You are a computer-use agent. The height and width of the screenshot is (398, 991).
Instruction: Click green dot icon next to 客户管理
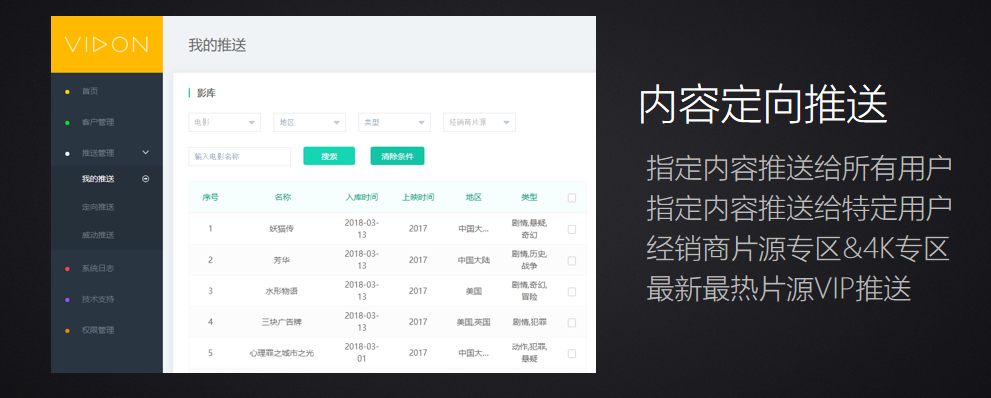(68, 123)
